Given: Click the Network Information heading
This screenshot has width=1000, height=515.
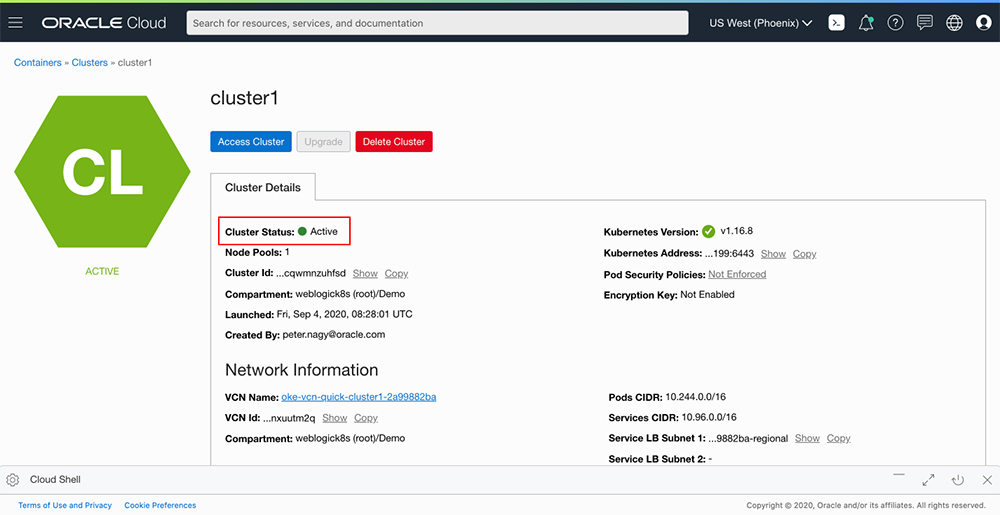Looking at the screenshot, I should 302,370.
